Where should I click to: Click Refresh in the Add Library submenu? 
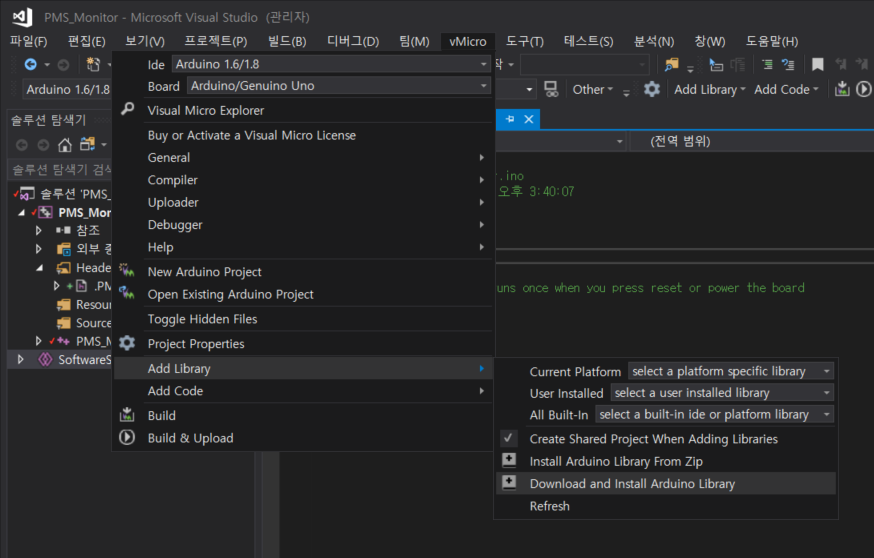coord(667,506)
